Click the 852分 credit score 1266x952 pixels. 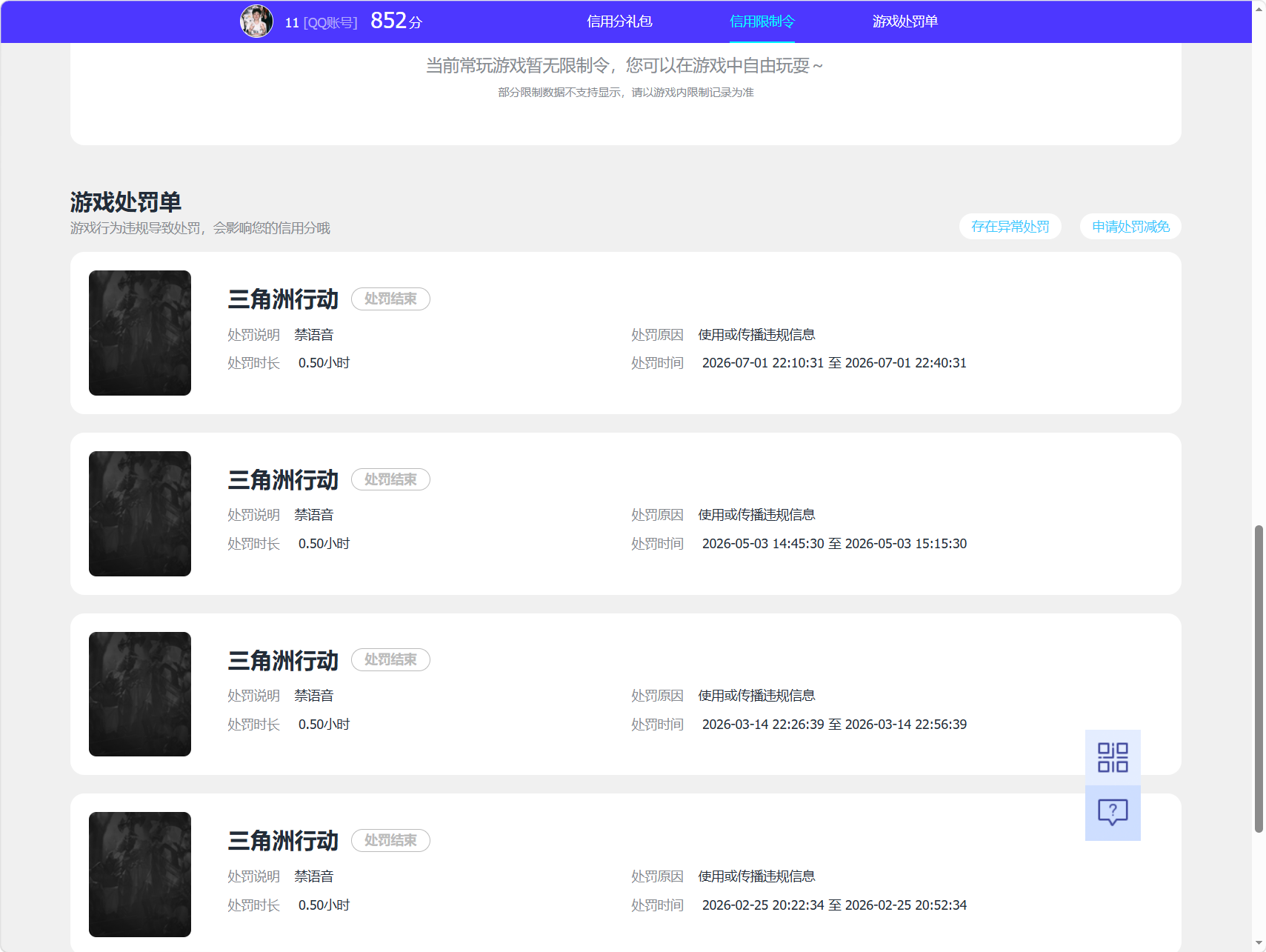point(396,21)
